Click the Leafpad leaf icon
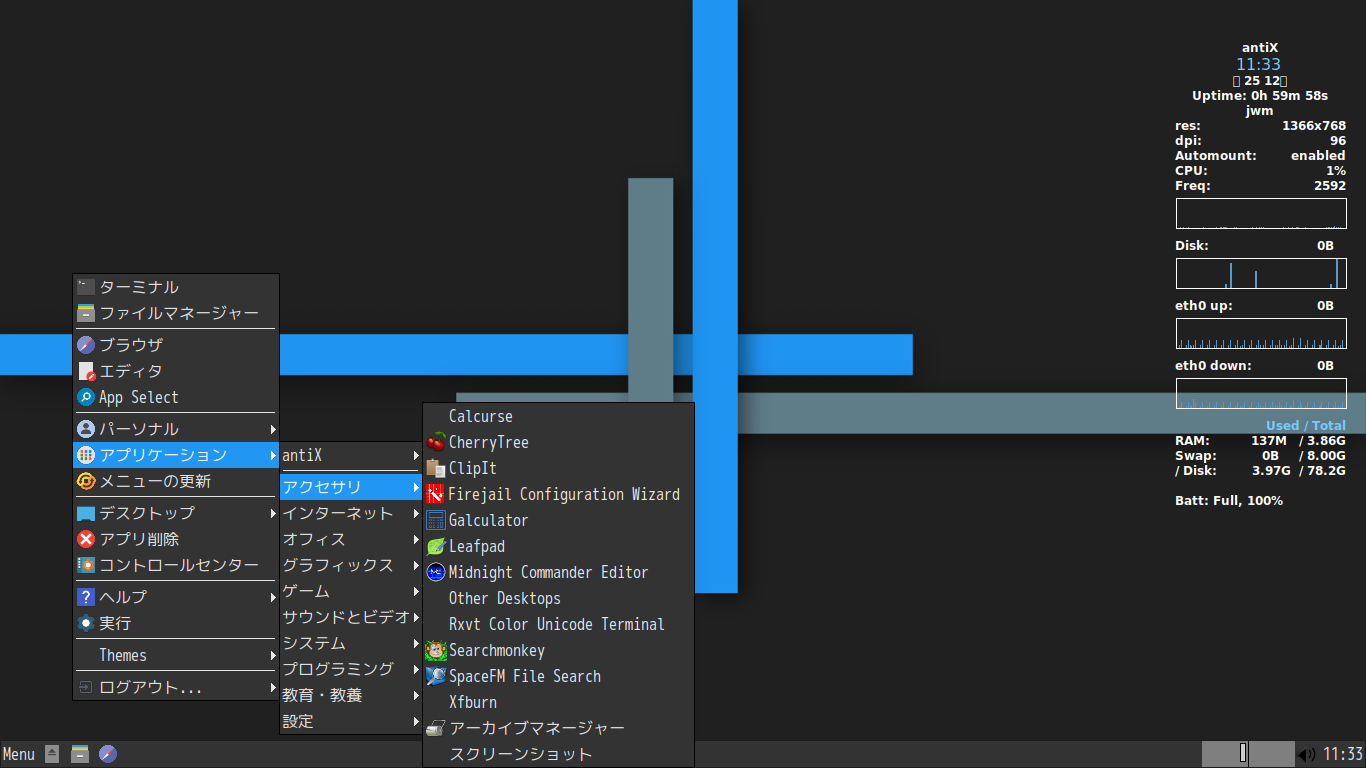 [x=436, y=546]
